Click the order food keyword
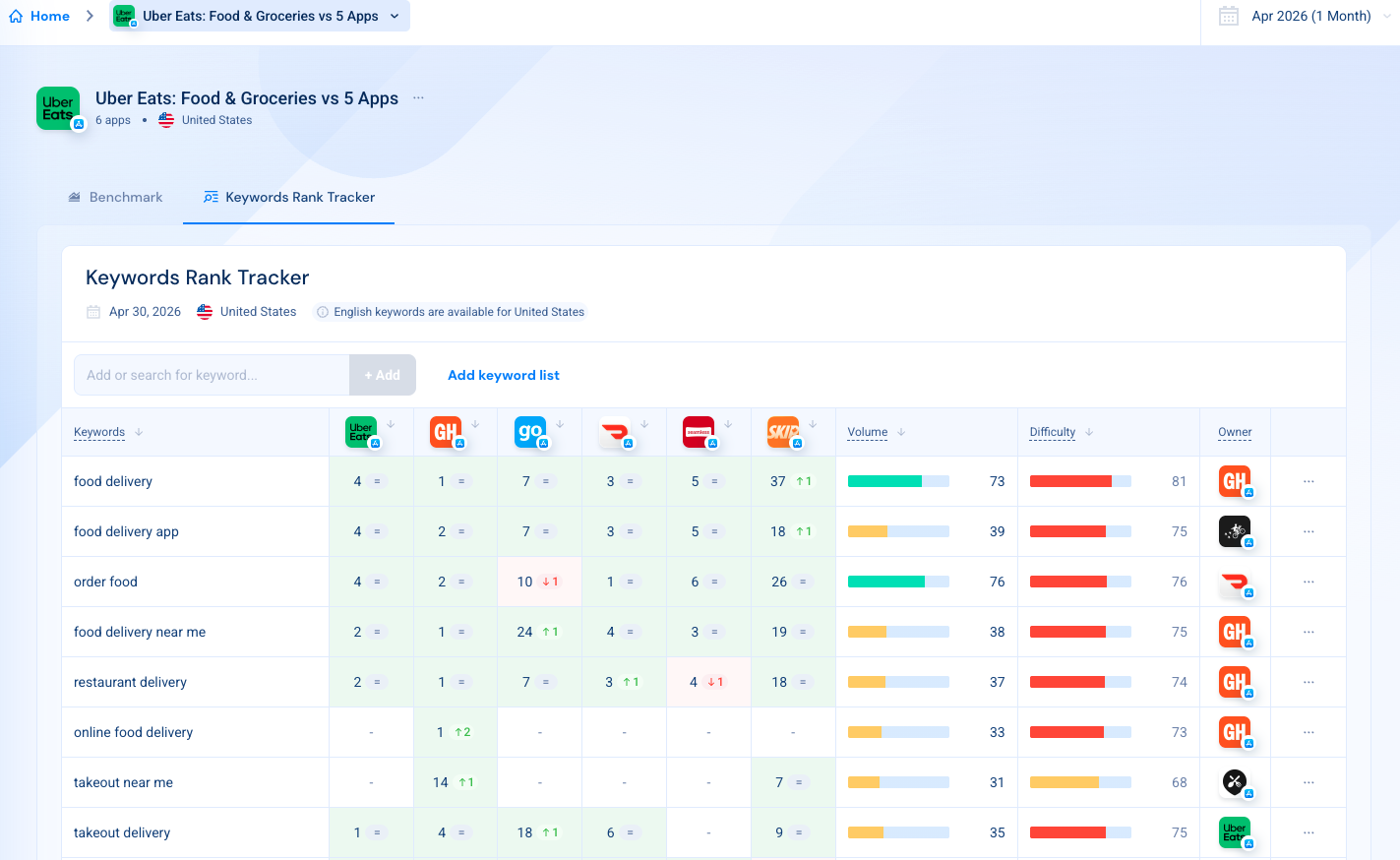Screen dimensions: 1400x860 pyautogui.click(x=105, y=582)
